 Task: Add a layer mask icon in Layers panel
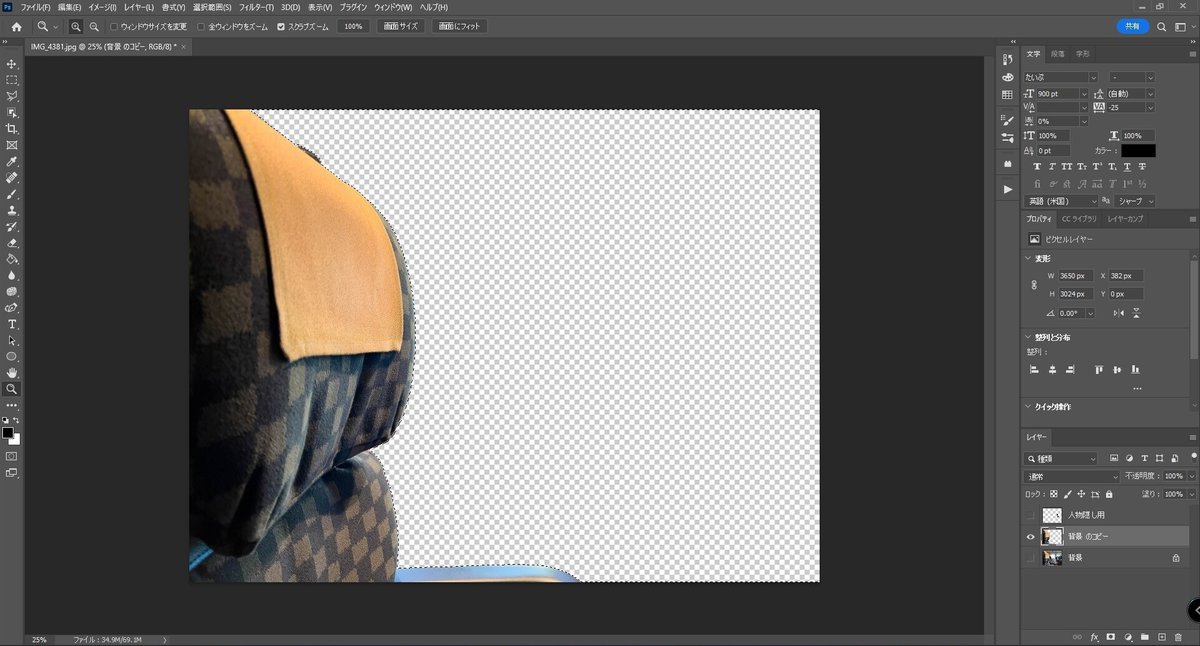click(x=1111, y=636)
